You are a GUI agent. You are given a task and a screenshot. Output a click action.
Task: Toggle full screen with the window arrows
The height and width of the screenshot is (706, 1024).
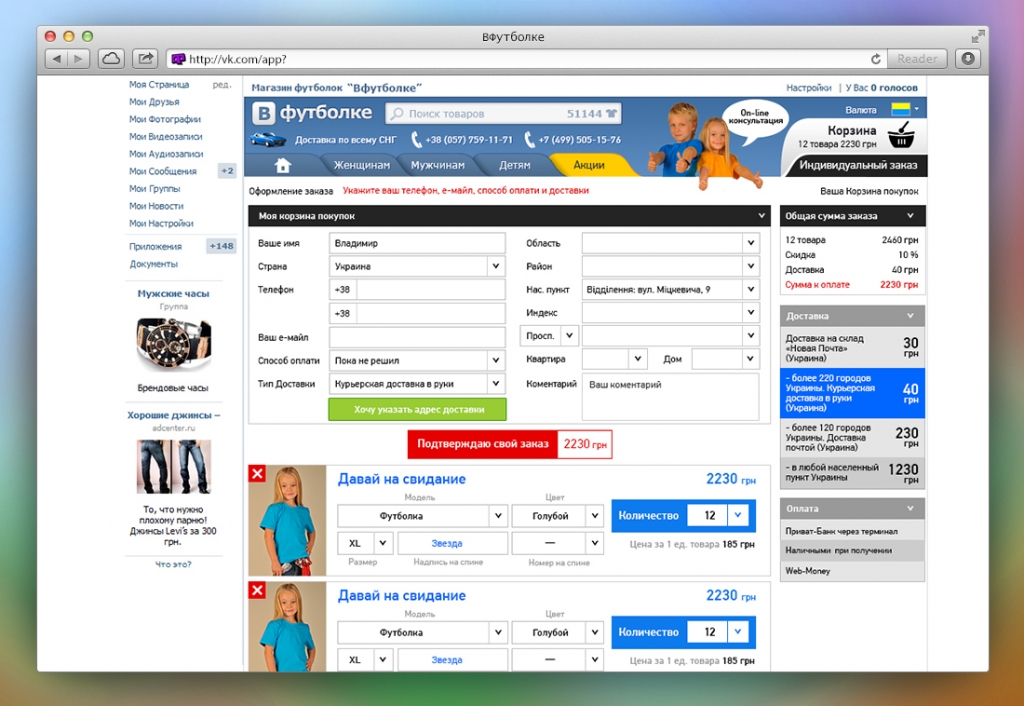(977, 37)
